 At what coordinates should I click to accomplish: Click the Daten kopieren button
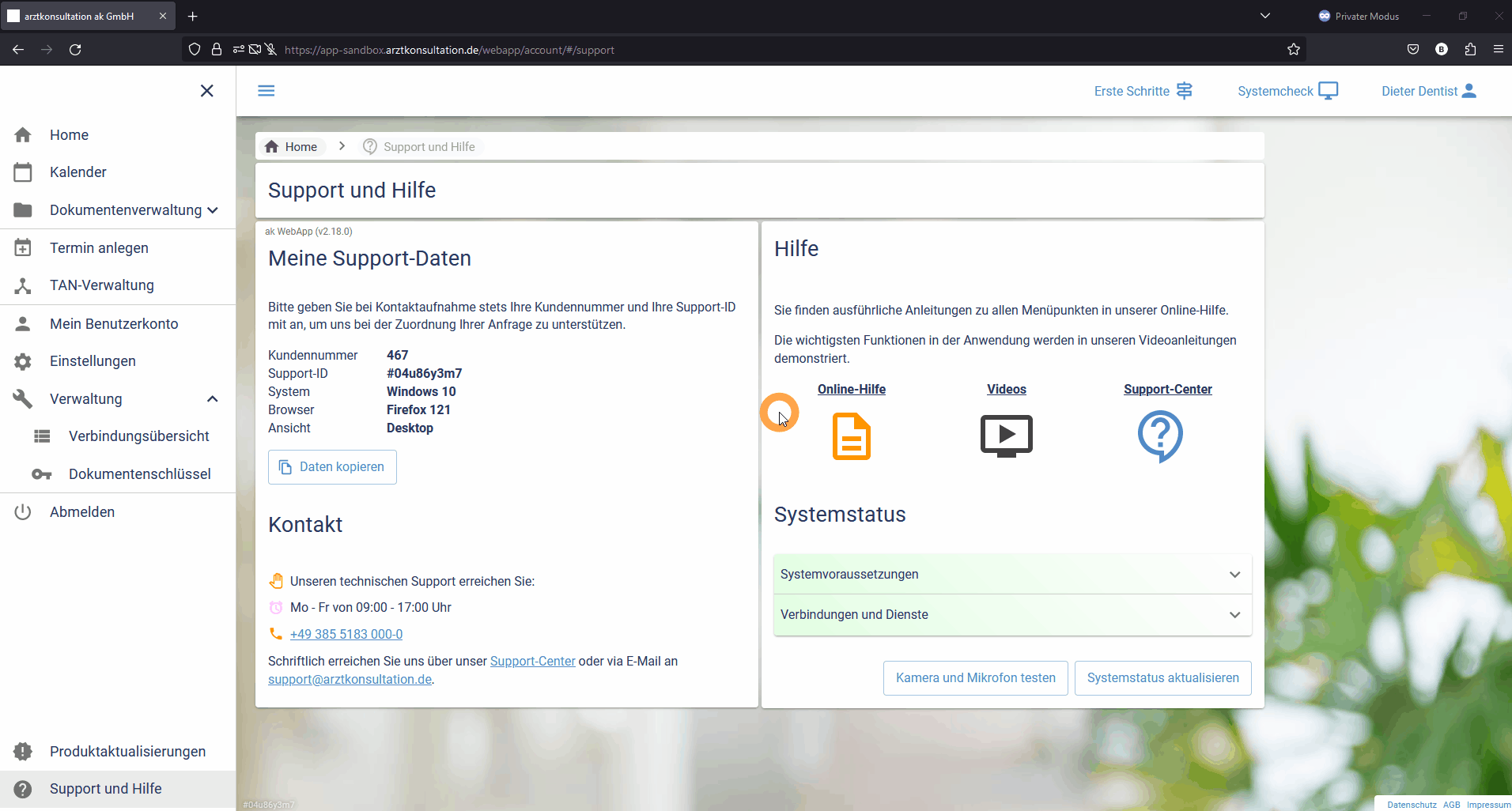[x=331, y=466]
